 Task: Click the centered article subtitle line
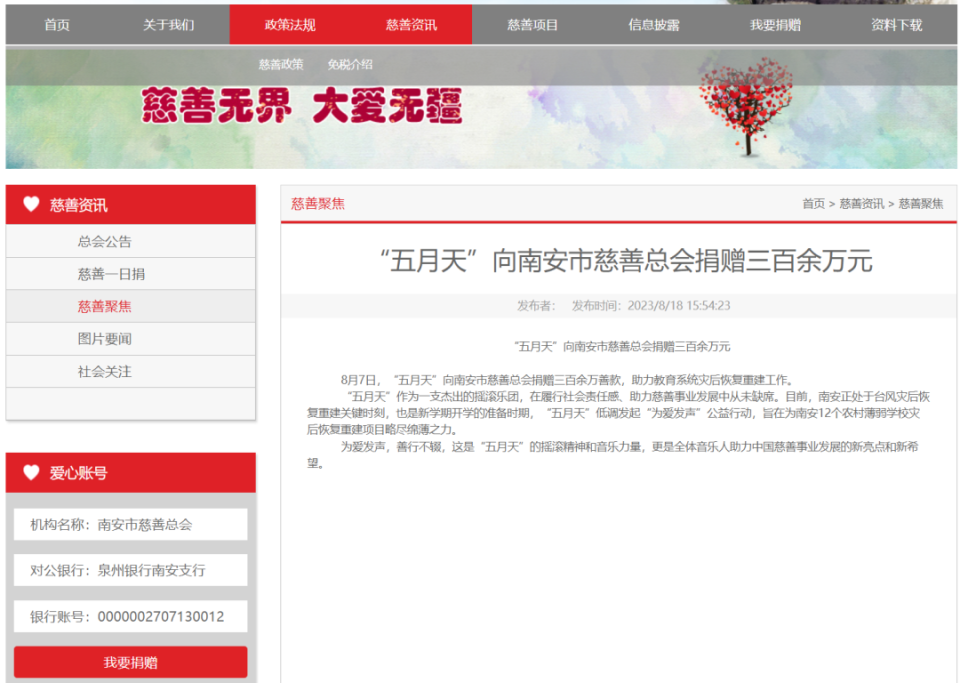pos(622,346)
